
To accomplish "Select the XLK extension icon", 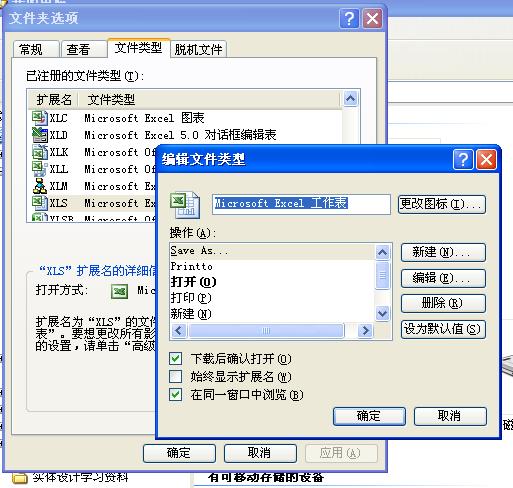I will tap(40, 152).
